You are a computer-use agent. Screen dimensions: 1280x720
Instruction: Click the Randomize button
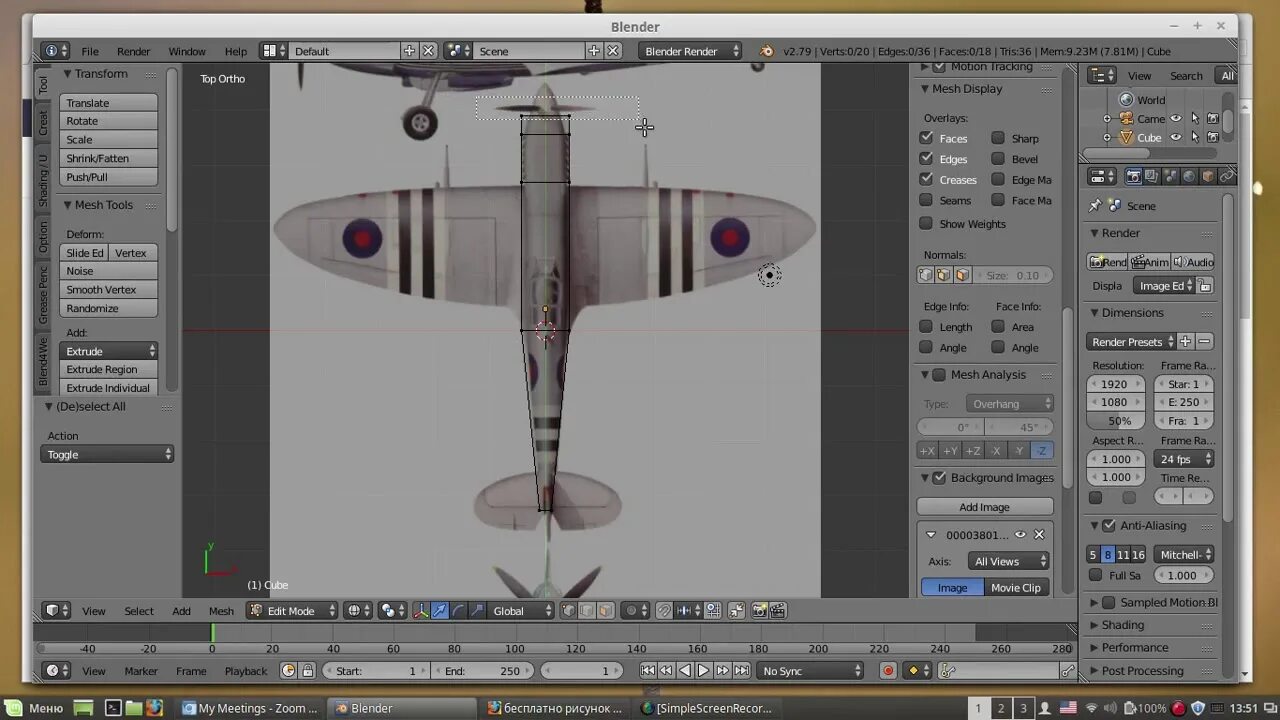[x=109, y=308]
